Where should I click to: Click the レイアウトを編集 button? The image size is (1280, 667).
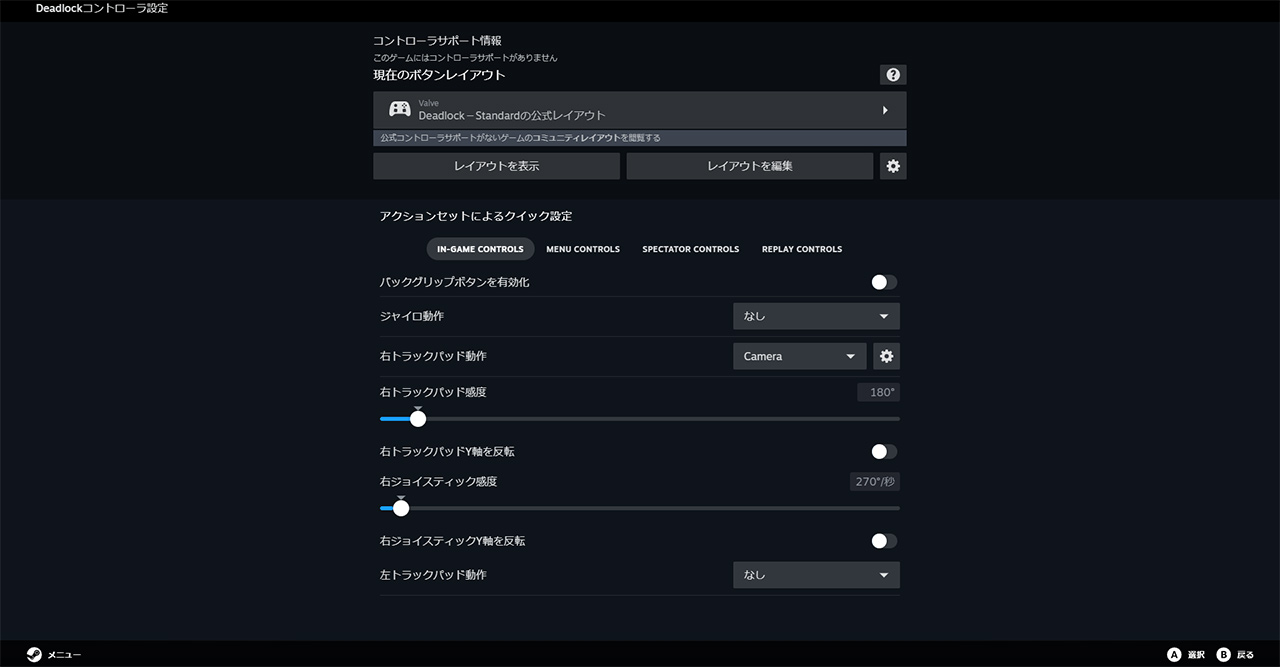pos(749,166)
